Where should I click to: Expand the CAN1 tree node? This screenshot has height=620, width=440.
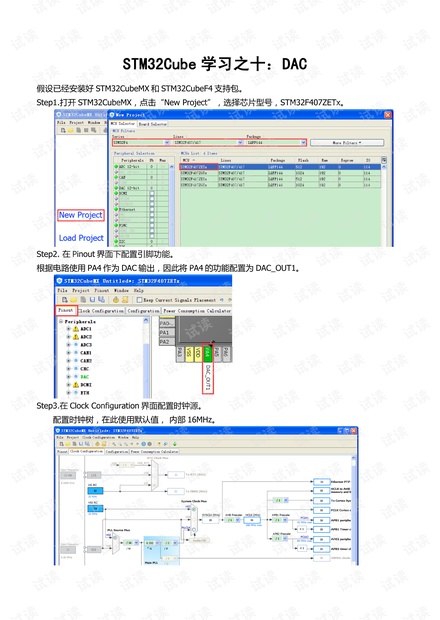[68, 353]
